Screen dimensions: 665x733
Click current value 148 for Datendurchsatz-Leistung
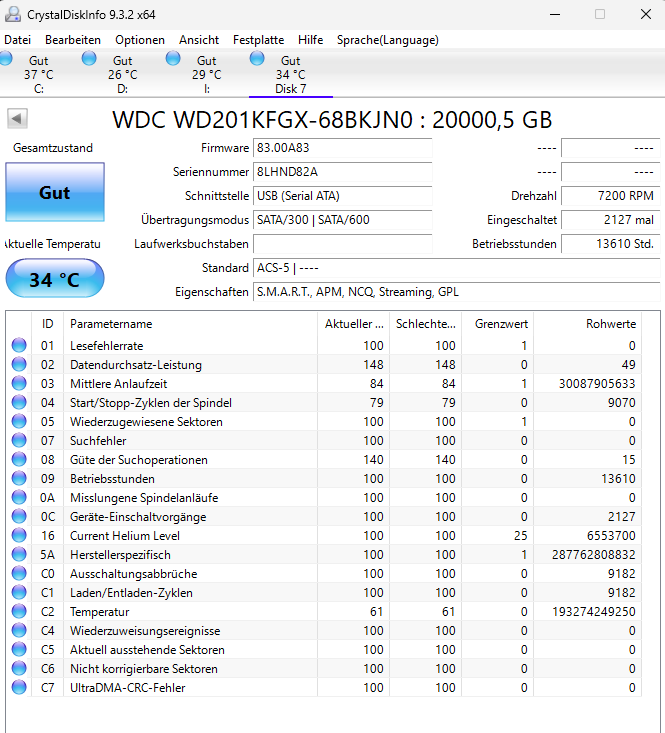pyautogui.click(x=373, y=365)
